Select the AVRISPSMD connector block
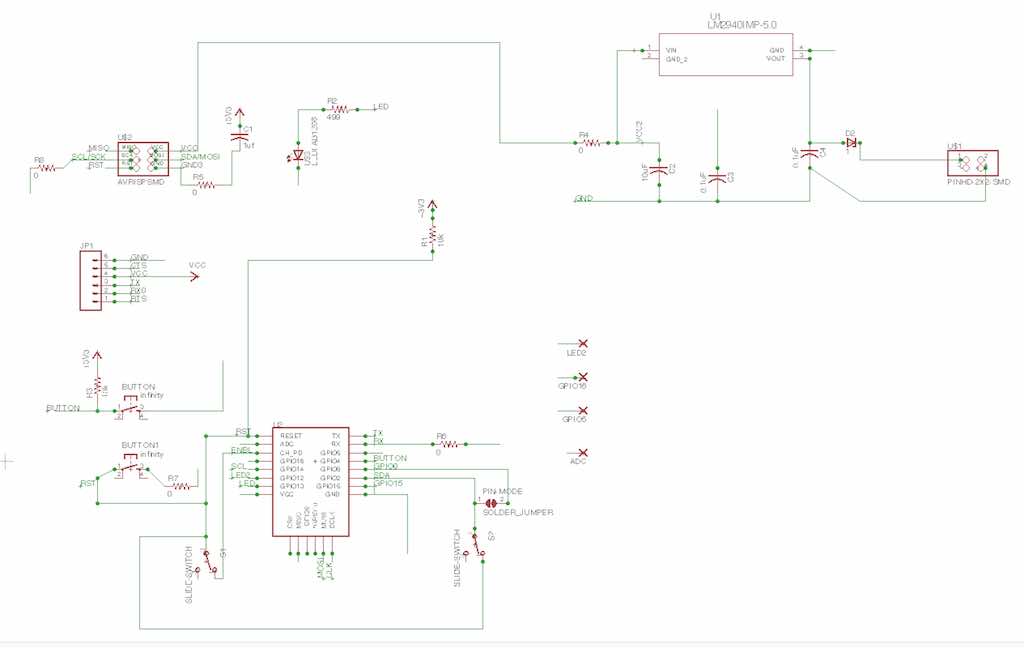1024x648 pixels. (143, 159)
